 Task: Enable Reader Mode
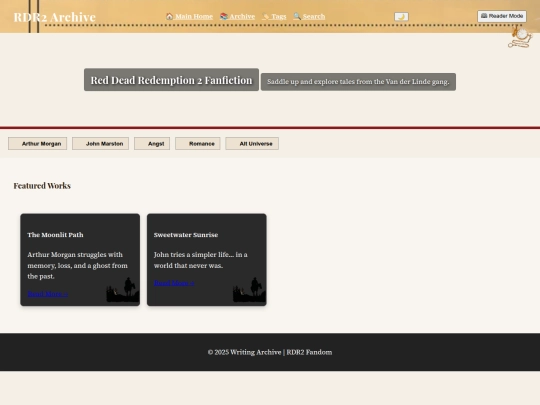point(502,16)
